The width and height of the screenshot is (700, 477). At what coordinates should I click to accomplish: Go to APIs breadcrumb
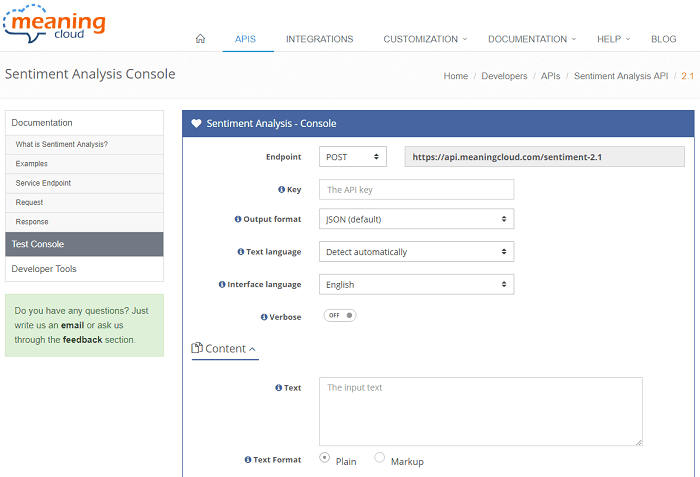[550, 76]
